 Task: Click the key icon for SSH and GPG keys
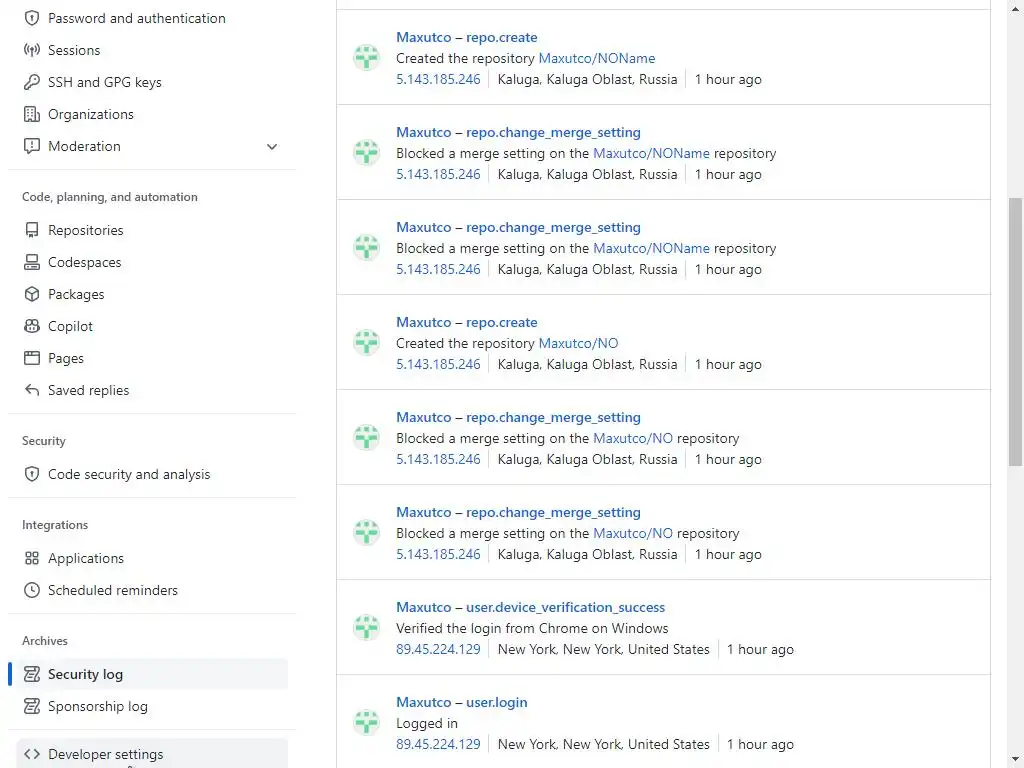[x=32, y=82]
